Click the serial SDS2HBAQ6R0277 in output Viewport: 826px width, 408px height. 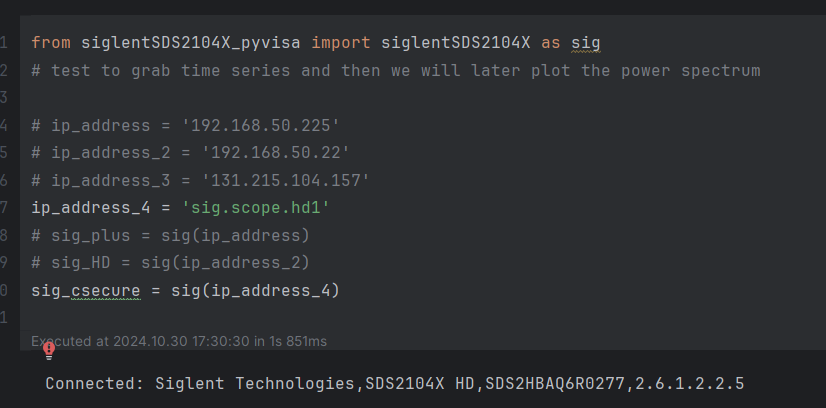pos(555,383)
